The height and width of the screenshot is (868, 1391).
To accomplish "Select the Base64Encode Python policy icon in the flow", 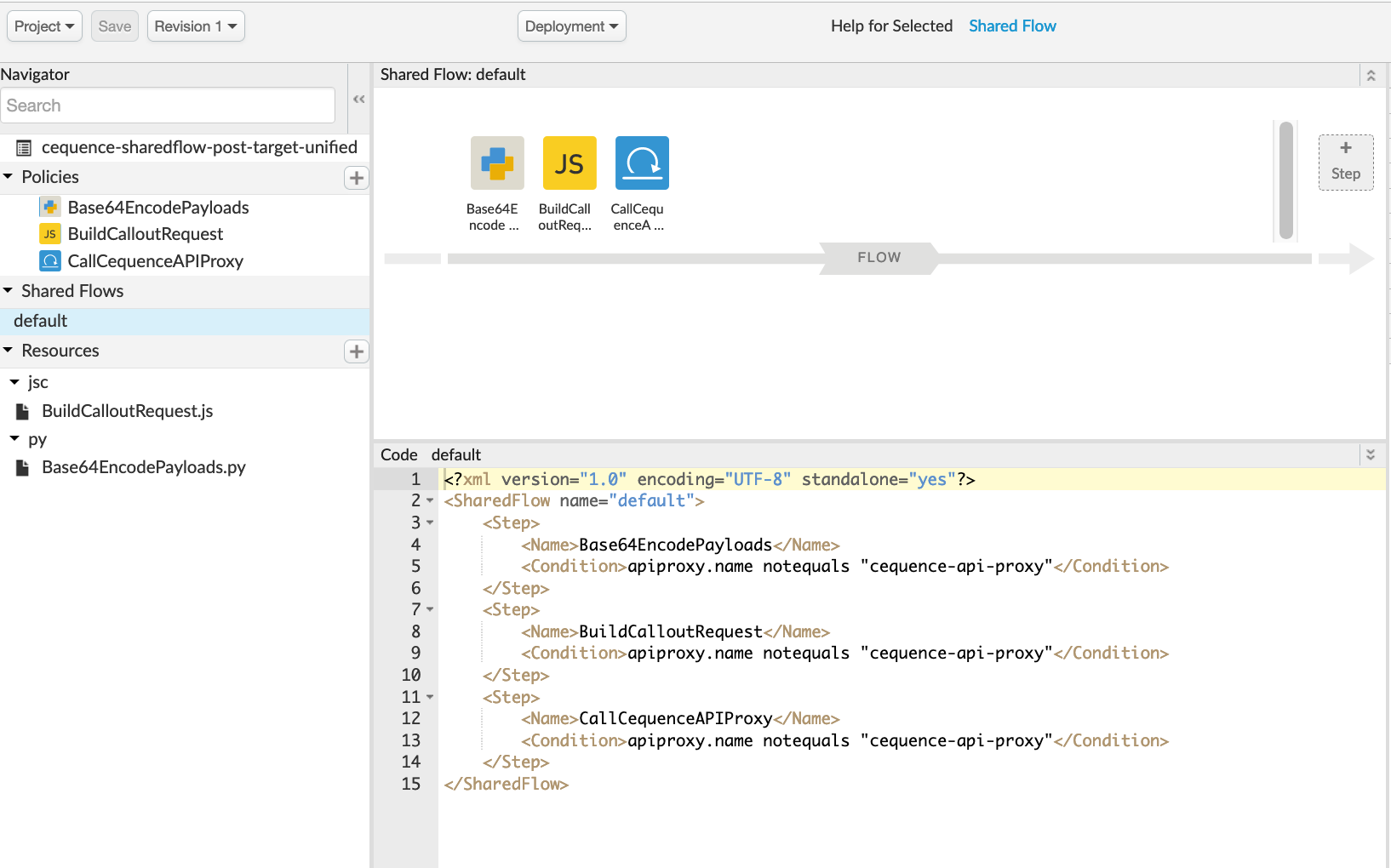I will click(496, 163).
